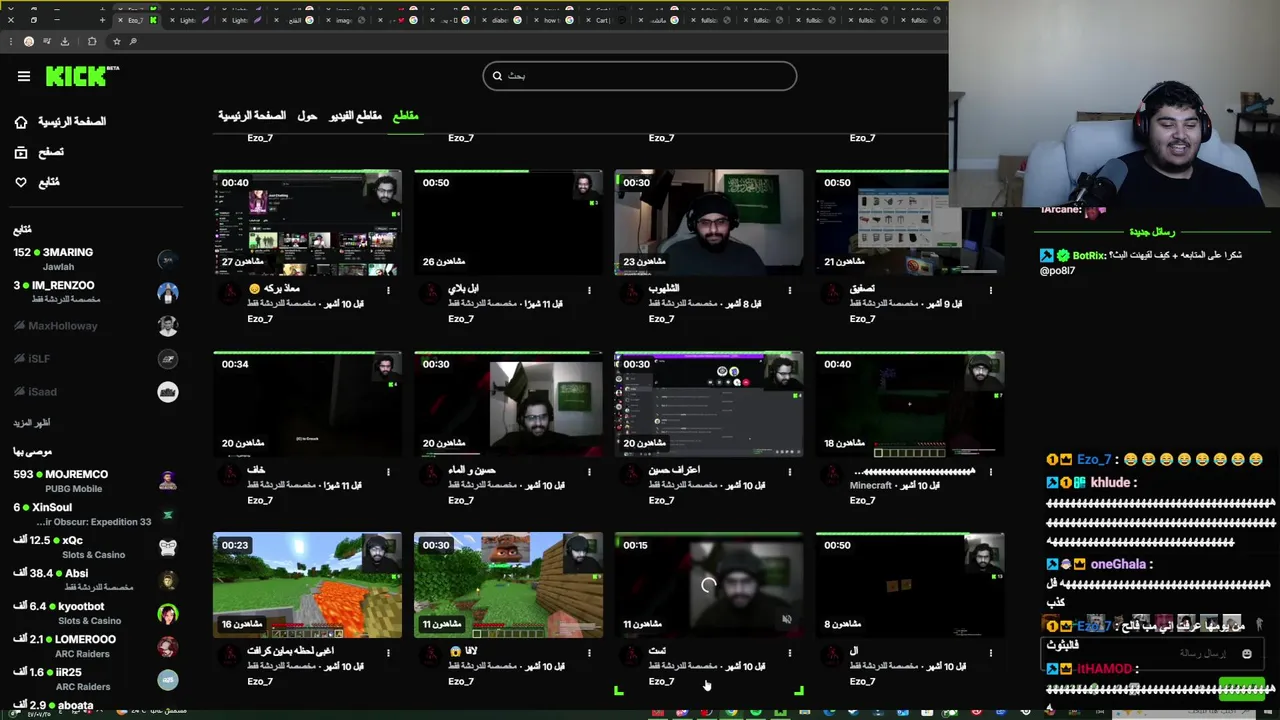Open options menu for معاذ بركه clip
This screenshot has height=720, width=1280.
point(388,291)
